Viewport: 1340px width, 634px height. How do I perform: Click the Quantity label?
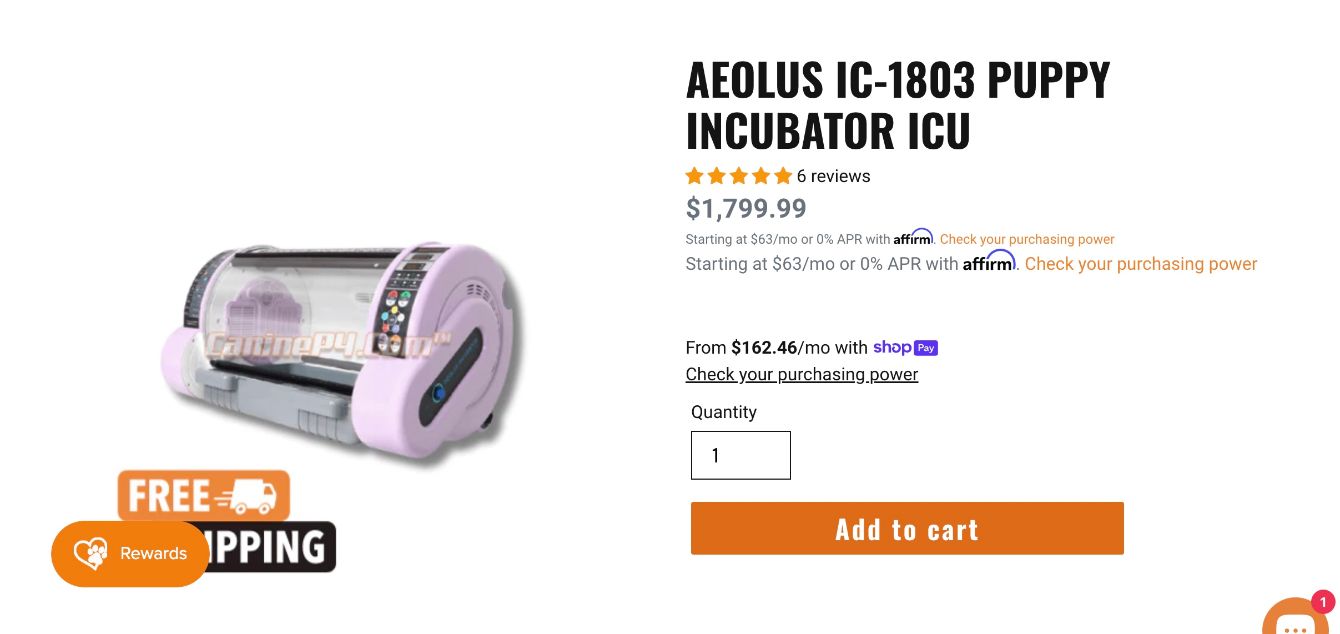point(724,412)
